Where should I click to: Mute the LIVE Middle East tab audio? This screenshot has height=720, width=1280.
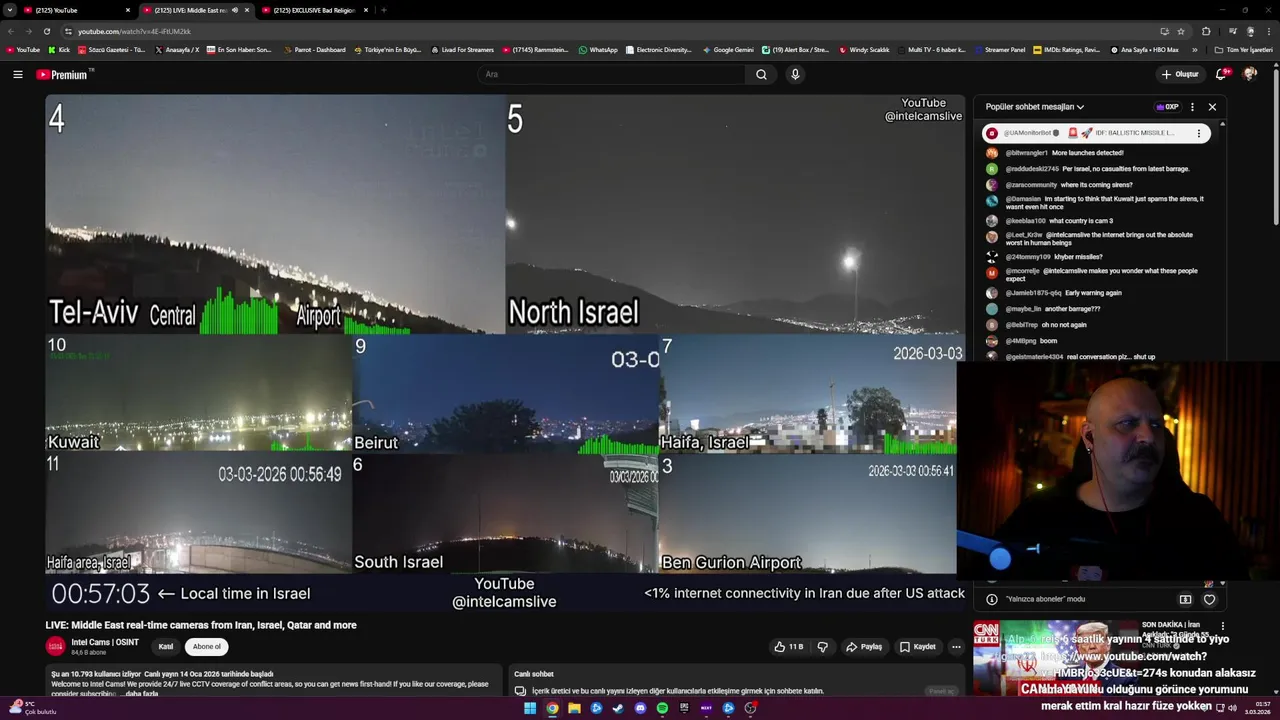pos(235,10)
